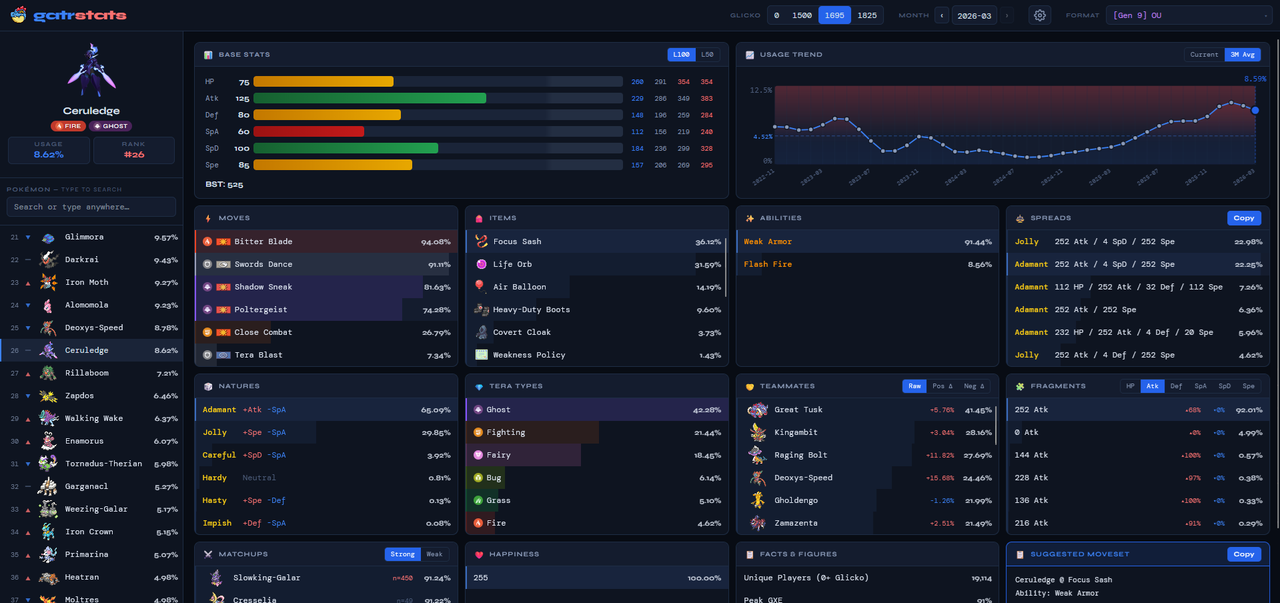The width and height of the screenshot is (1280, 603).
Task: Switch fragments to HP tab
Action: pos(1130,386)
